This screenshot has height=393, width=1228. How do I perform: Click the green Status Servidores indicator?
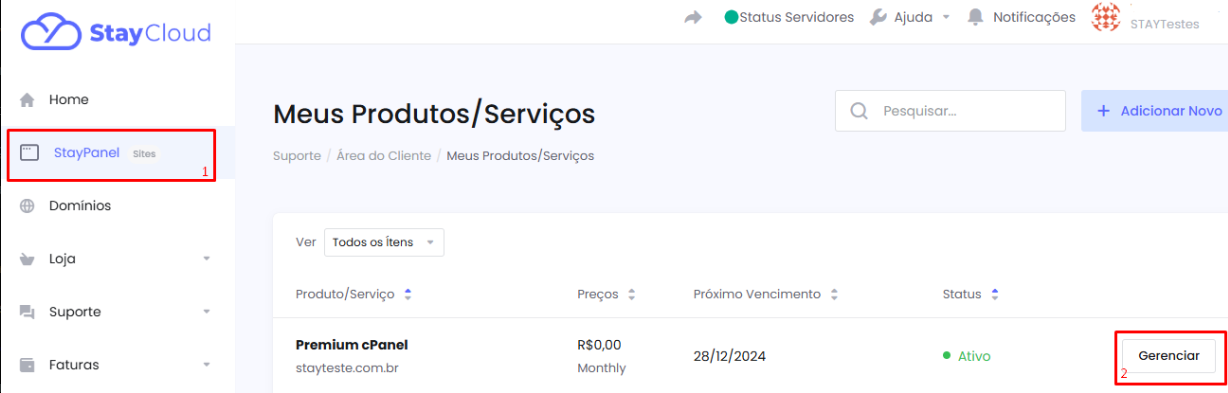(x=731, y=17)
